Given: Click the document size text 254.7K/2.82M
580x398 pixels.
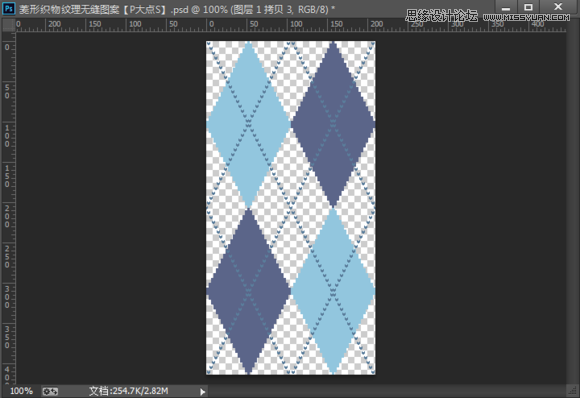Looking at the screenshot, I should coord(128,391).
